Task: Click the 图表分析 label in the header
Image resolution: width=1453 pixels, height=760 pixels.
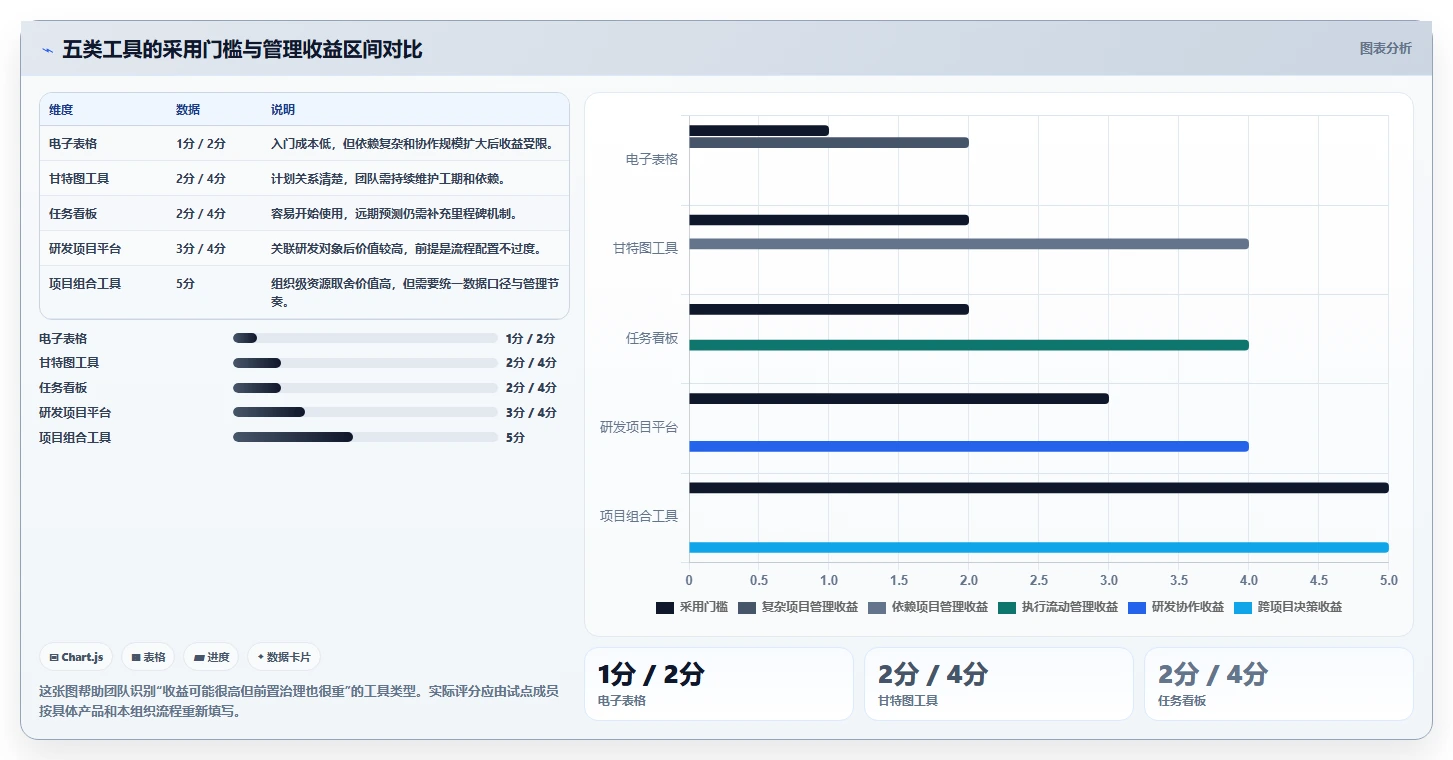Action: click(1385, 48)
